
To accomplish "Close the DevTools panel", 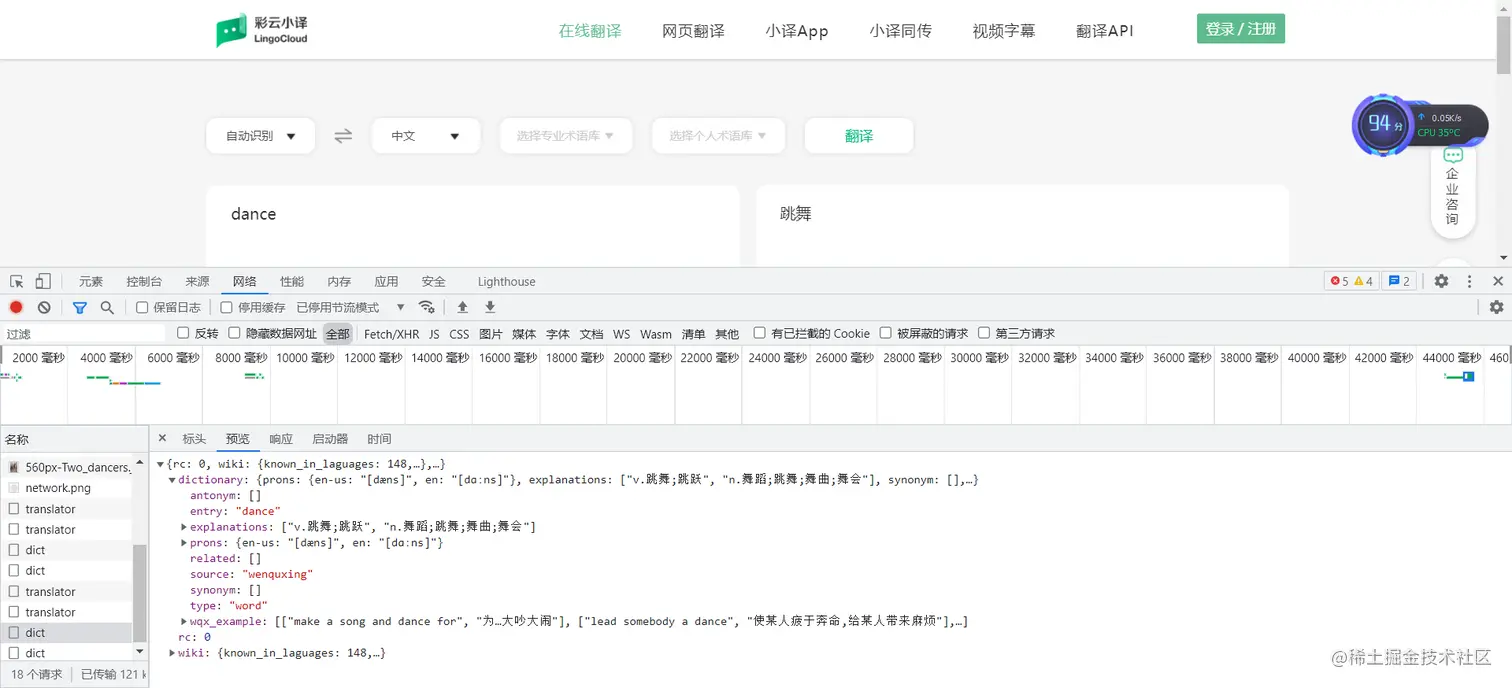I will click(x=1497, y=282).
